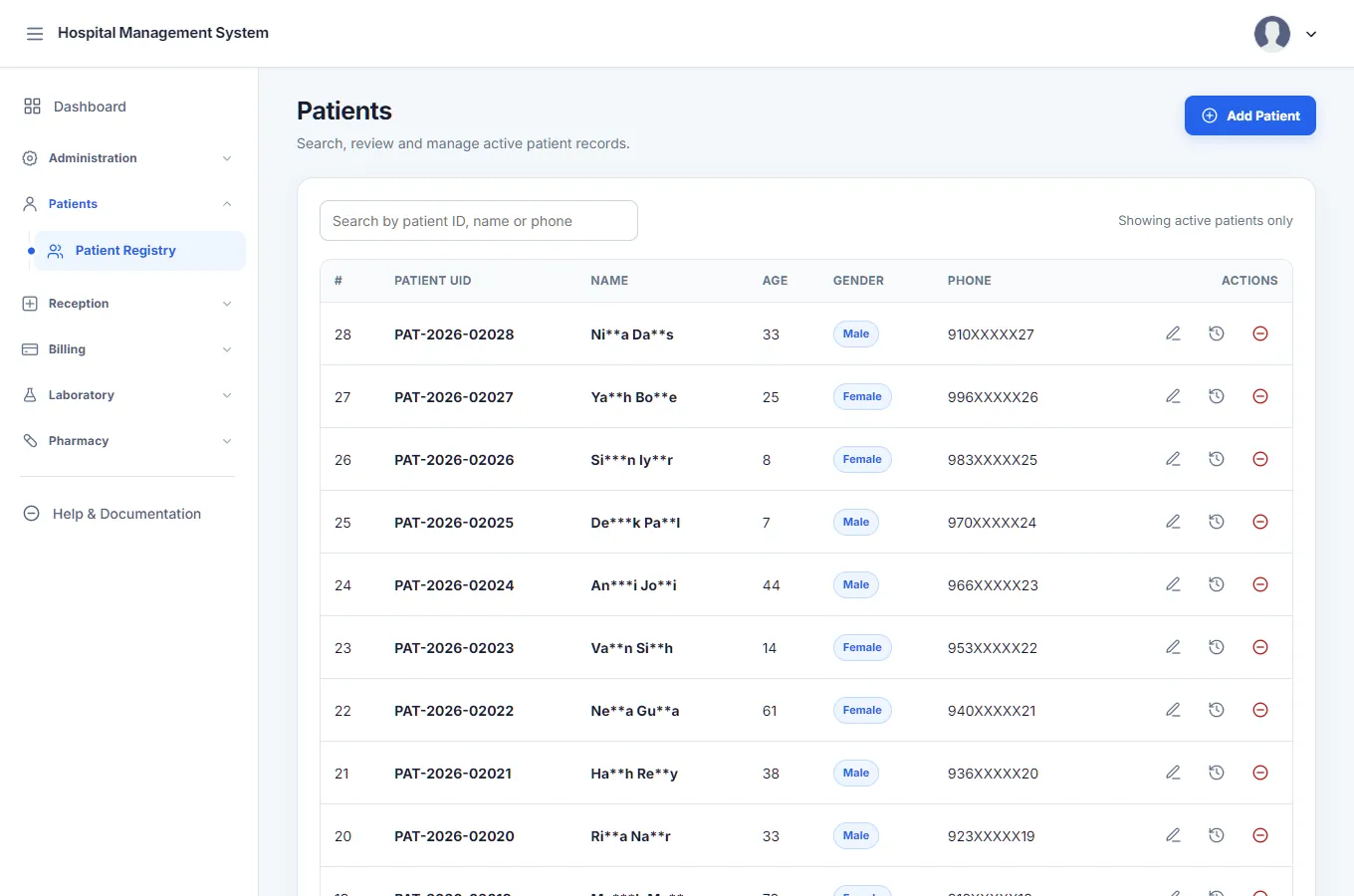This screenshot has width=1354, height=896.
Task: Select name An***i Jo**i
Action: click(x=633, y=585)
